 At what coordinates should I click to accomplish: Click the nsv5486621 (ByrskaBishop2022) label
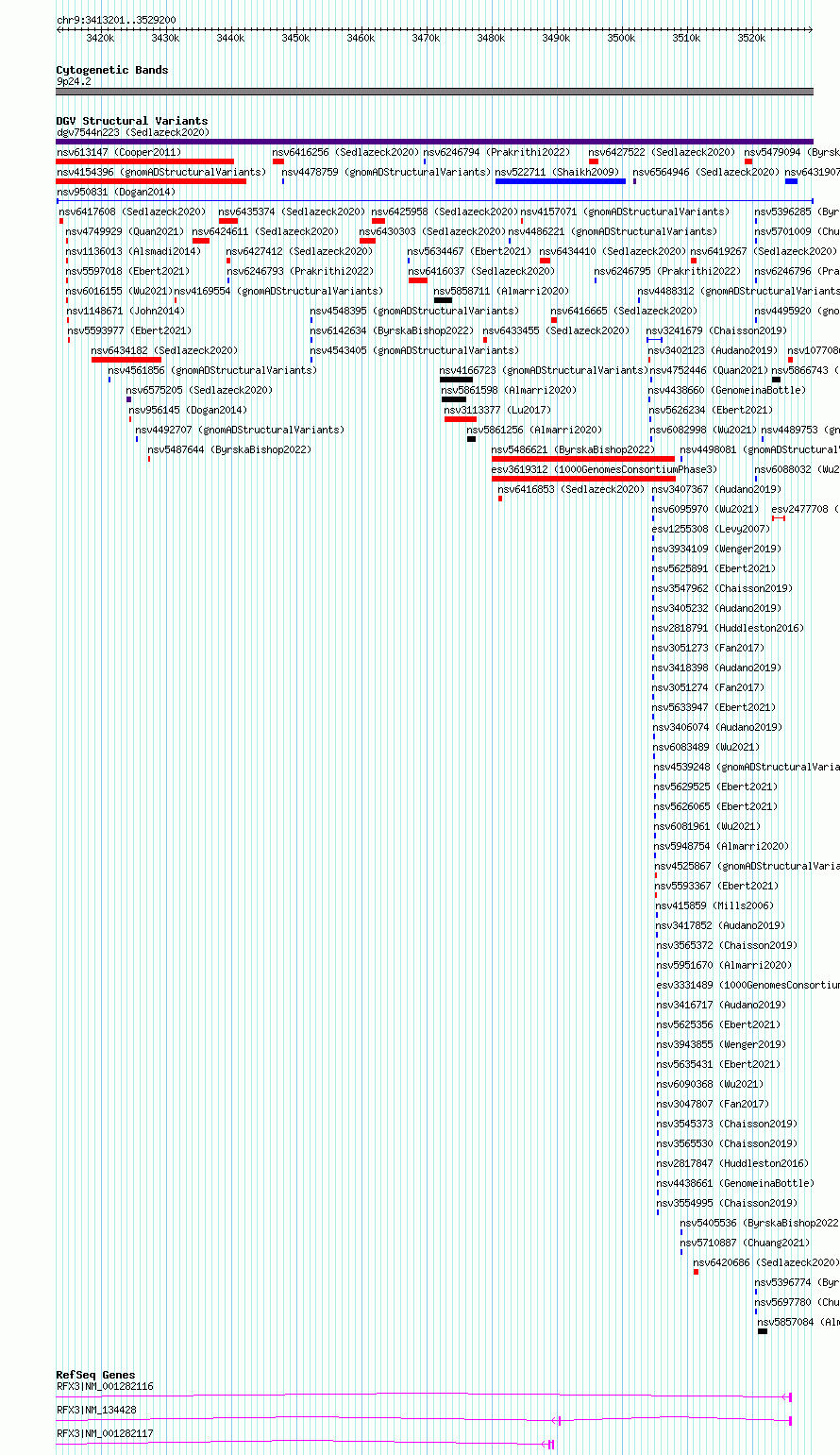pyautogui.click(x=573, y=449)
